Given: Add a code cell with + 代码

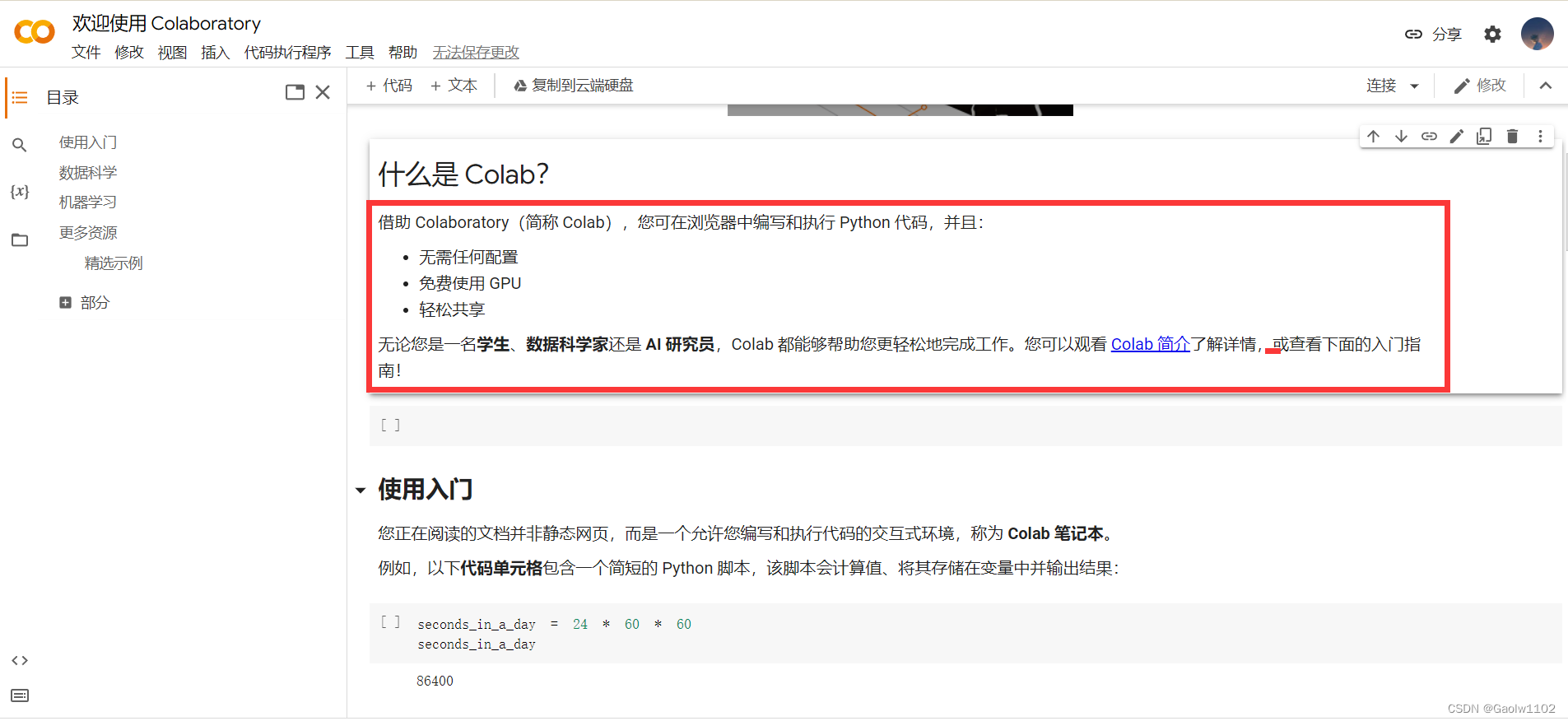Looking at the screenshot, I should tap(389, 86).
